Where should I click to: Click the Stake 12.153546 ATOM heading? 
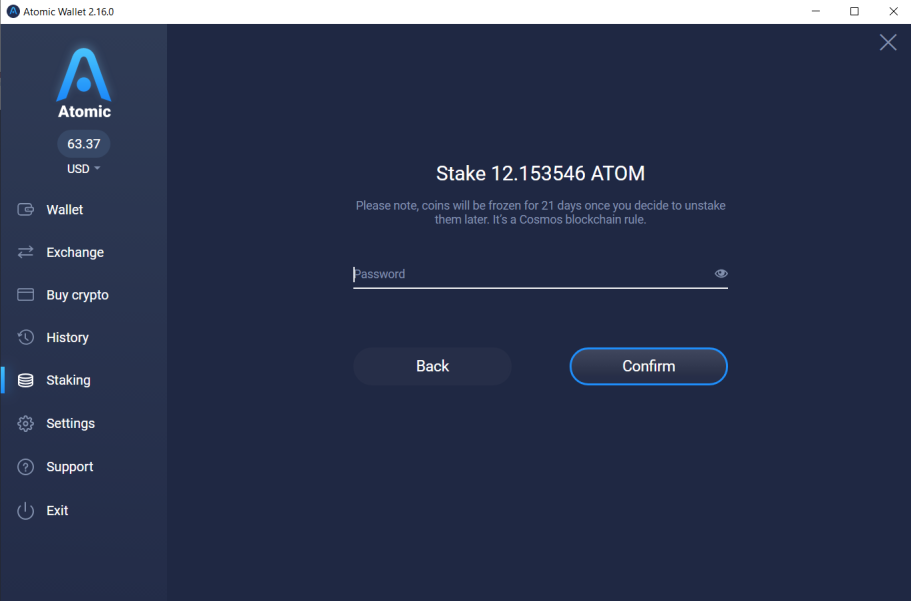pyautogui.click(x=540, y=173)
